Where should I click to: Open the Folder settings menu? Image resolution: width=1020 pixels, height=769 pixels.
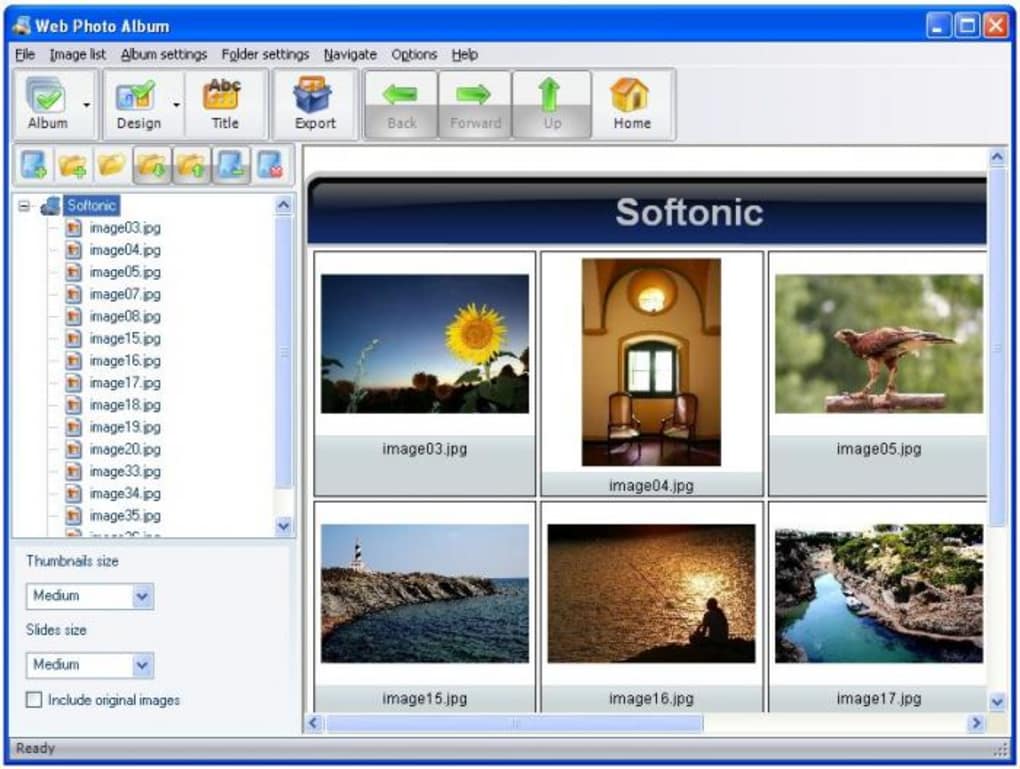coord(265,54)
